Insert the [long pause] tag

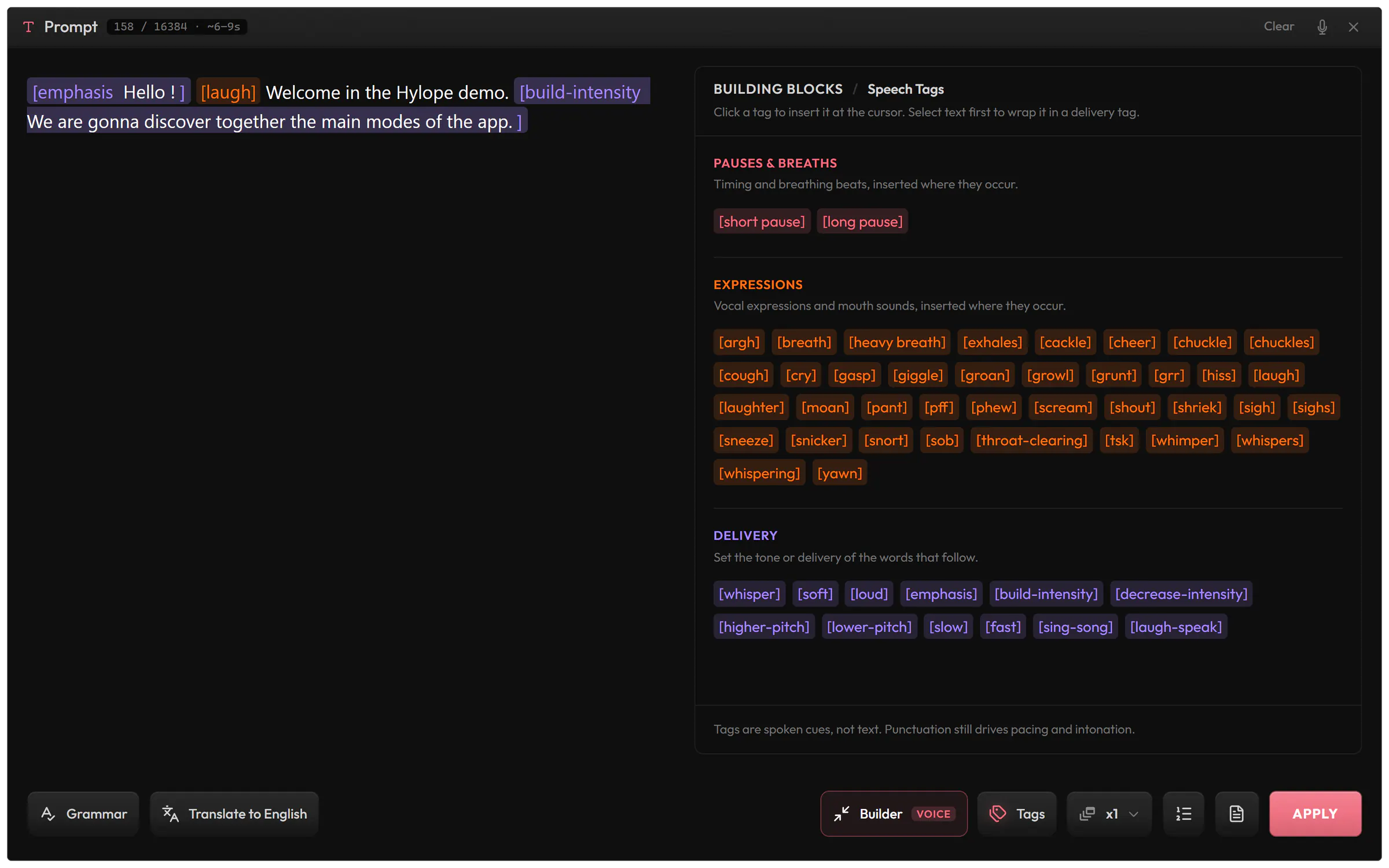(x=862, y=222)
